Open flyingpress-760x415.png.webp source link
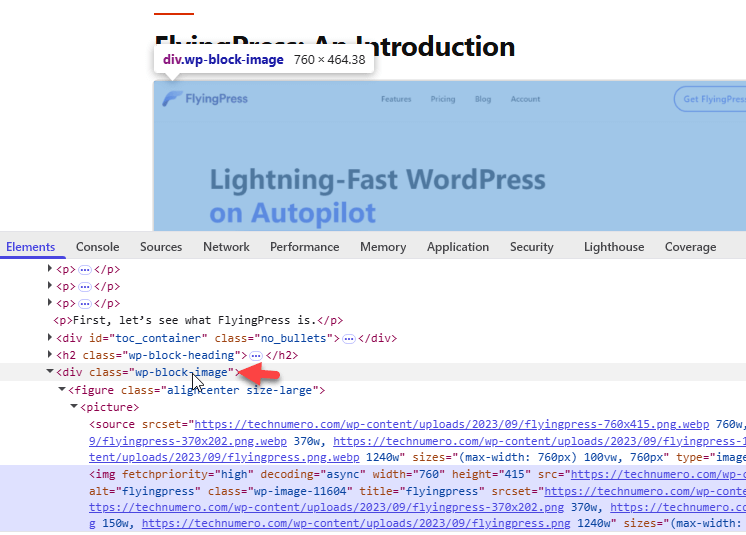The height and width of the screenshot is (535, 746). point(452,424)
